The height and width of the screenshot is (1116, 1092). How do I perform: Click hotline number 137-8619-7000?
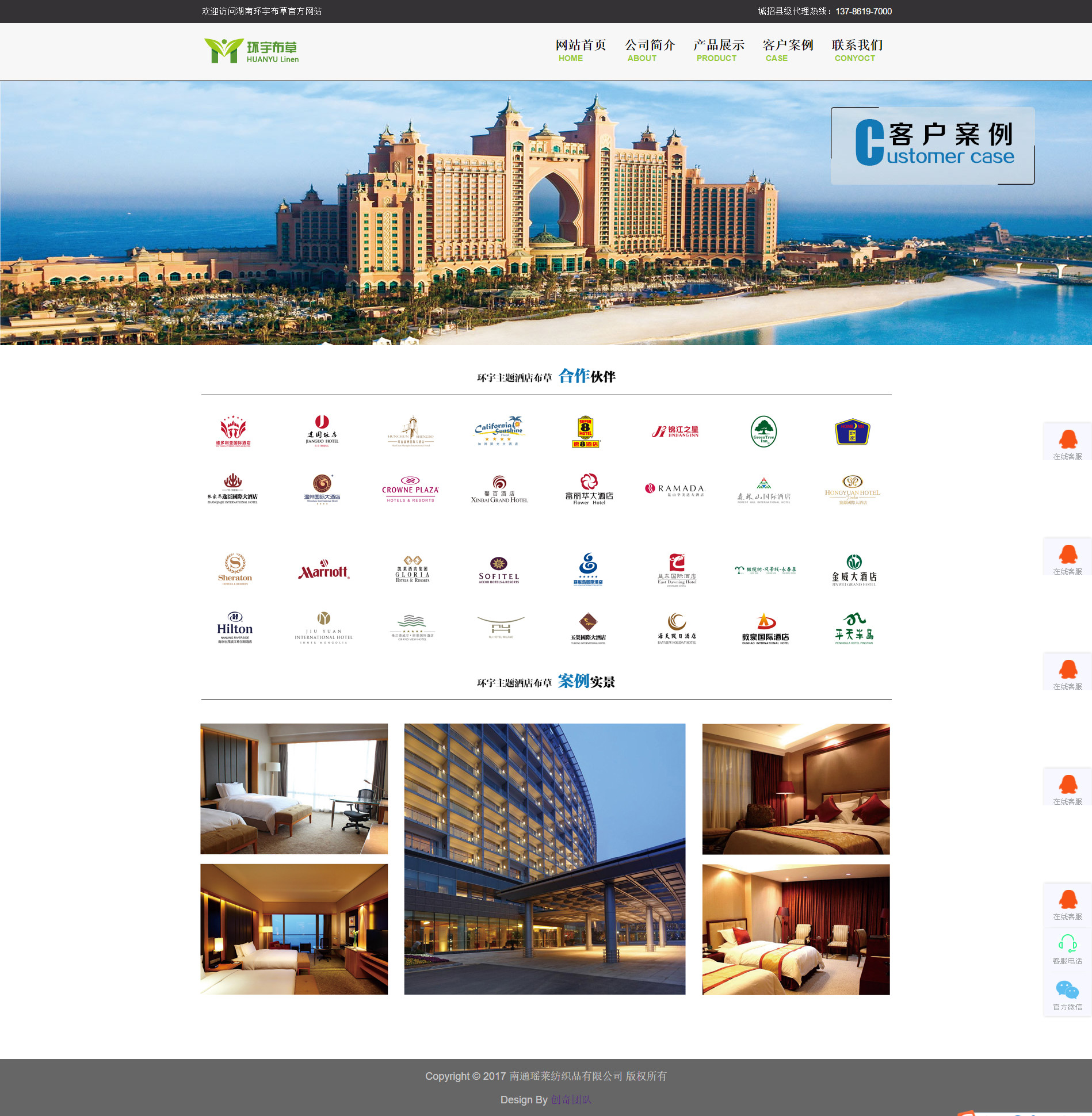(864, 12)
